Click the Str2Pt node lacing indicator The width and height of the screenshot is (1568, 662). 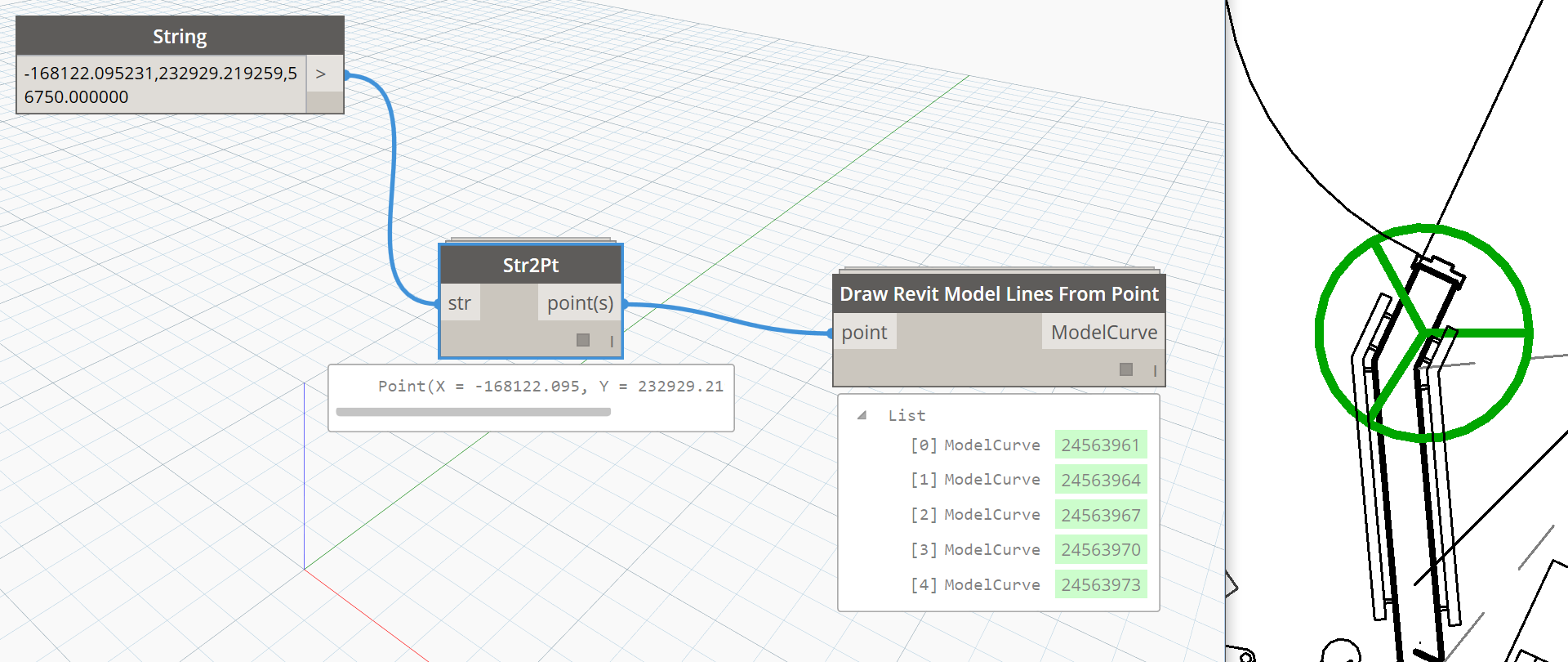click(612, 342)
